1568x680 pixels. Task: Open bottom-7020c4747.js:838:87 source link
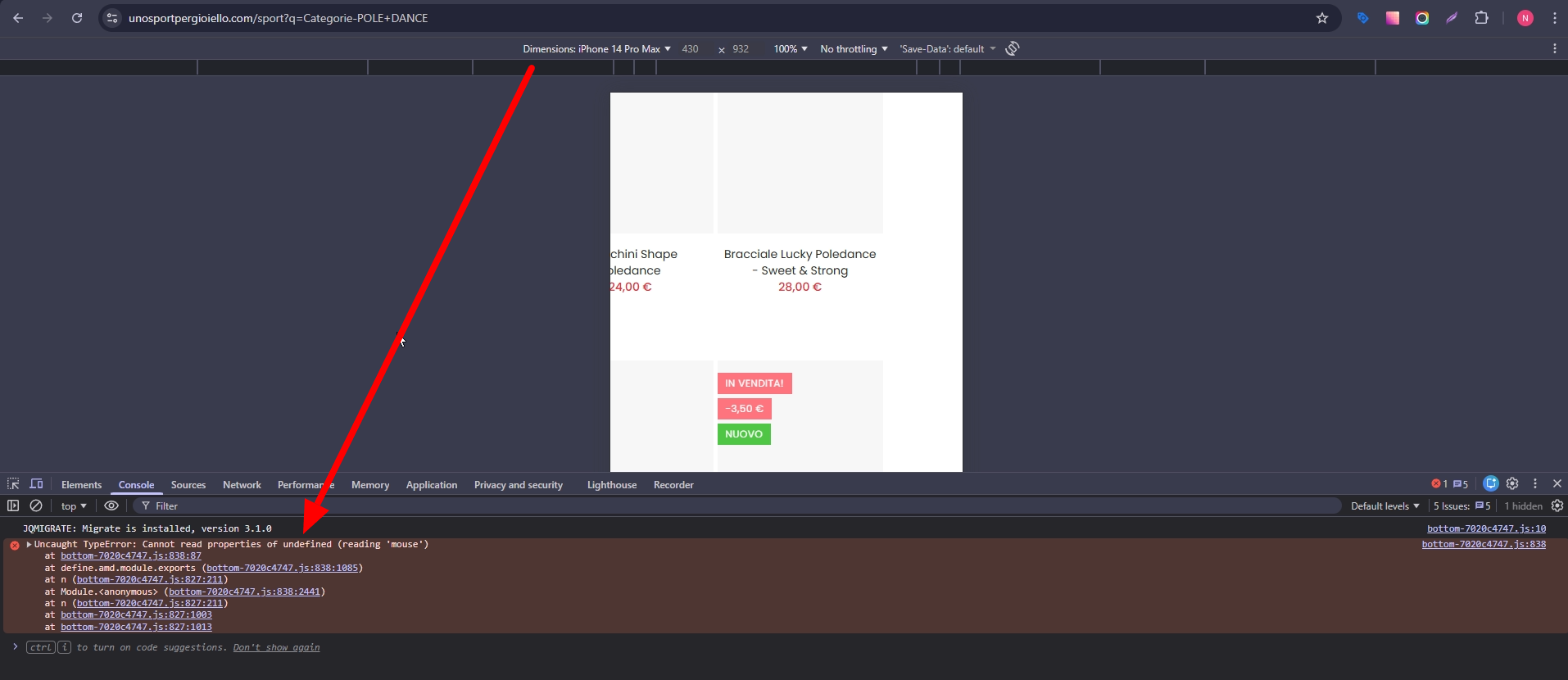pos(131,555)
